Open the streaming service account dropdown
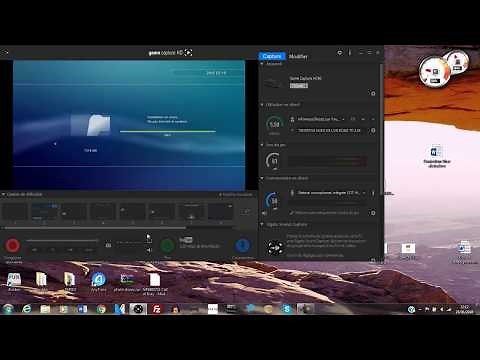Screen dimensions: 480x360 pos(320,119)
